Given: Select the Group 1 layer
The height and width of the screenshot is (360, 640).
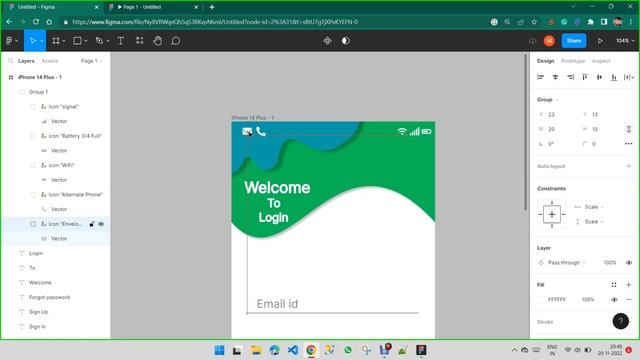Looking at the screenshot, I should 38,92.
